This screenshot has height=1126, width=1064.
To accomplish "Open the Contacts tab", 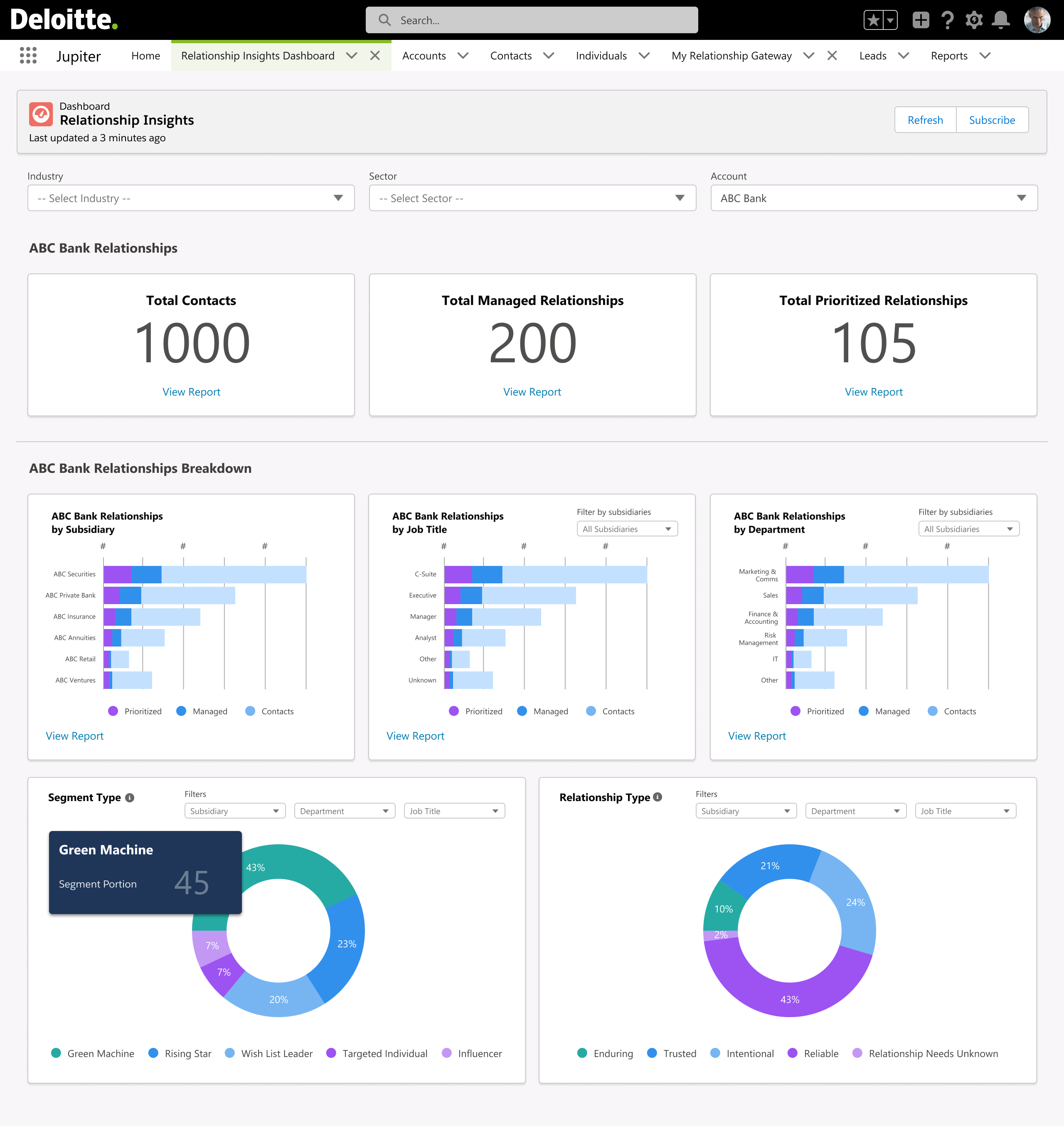I will click(510, 56).
